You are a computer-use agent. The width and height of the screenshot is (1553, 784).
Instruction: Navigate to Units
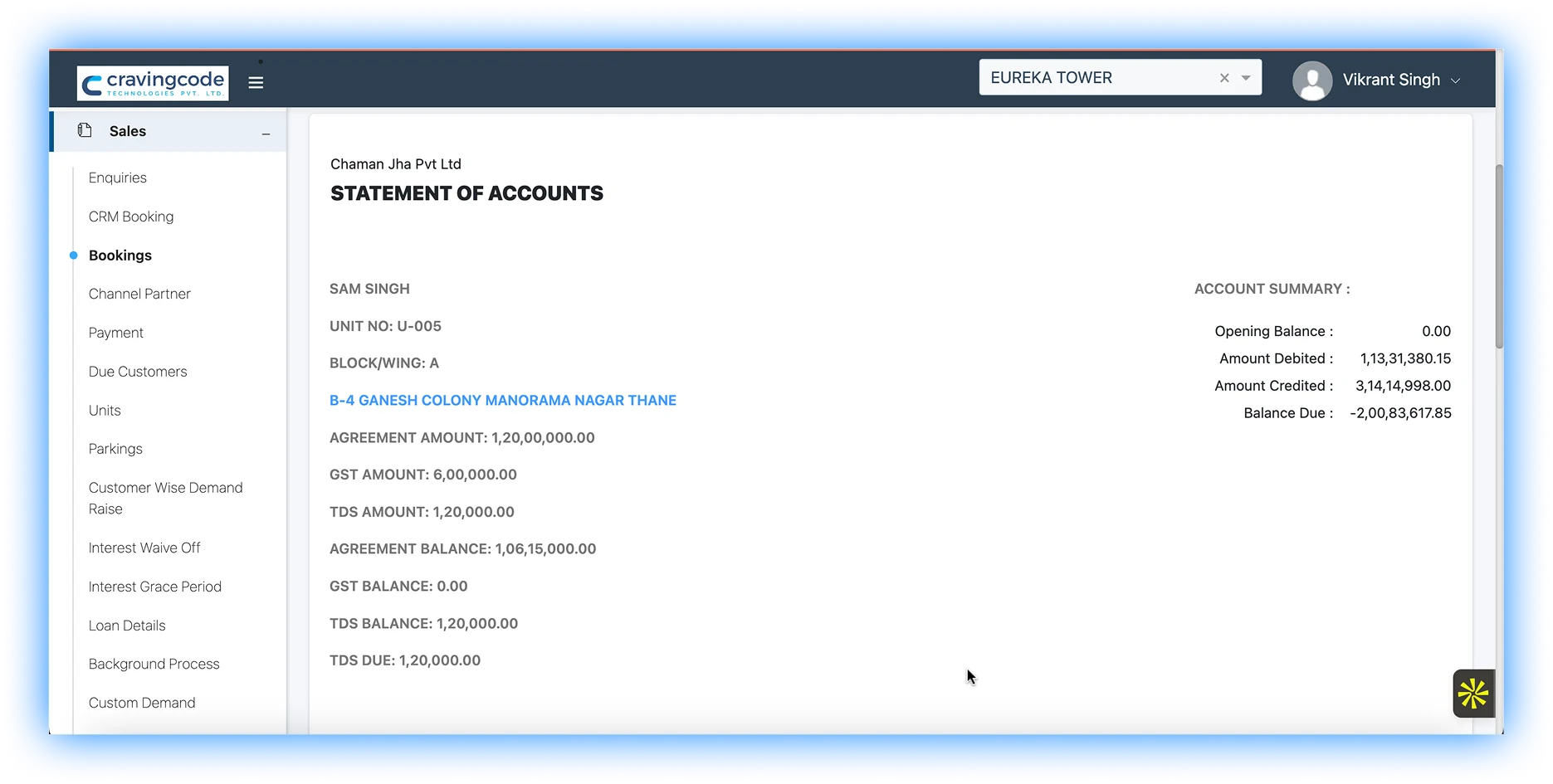tap(105, 411)
